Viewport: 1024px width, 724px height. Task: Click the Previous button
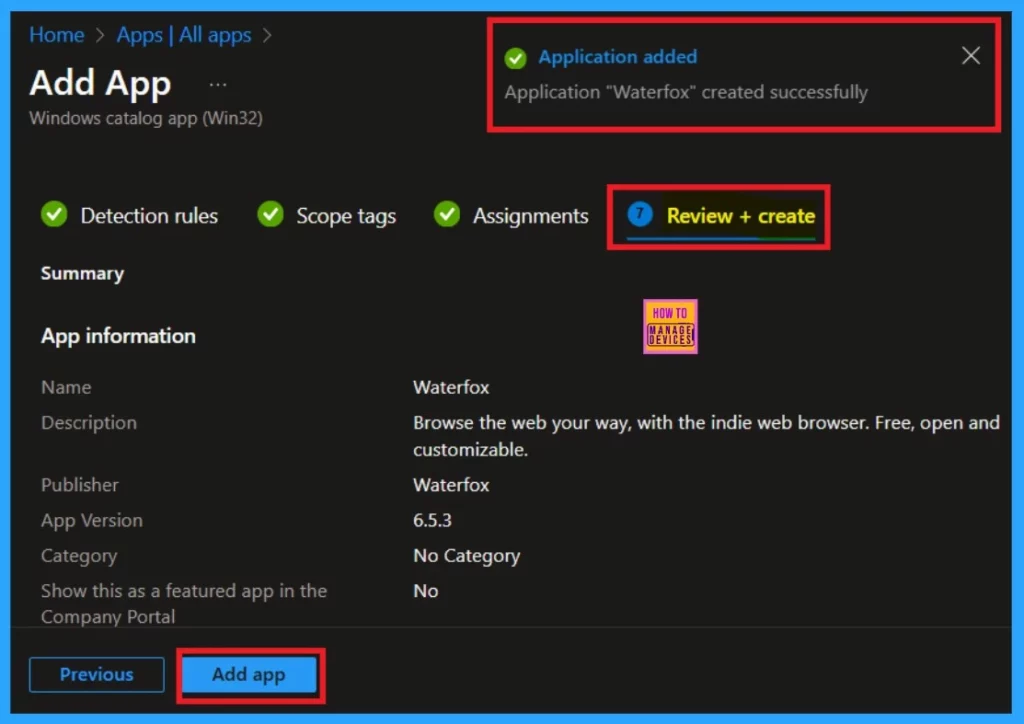(97, 674)
